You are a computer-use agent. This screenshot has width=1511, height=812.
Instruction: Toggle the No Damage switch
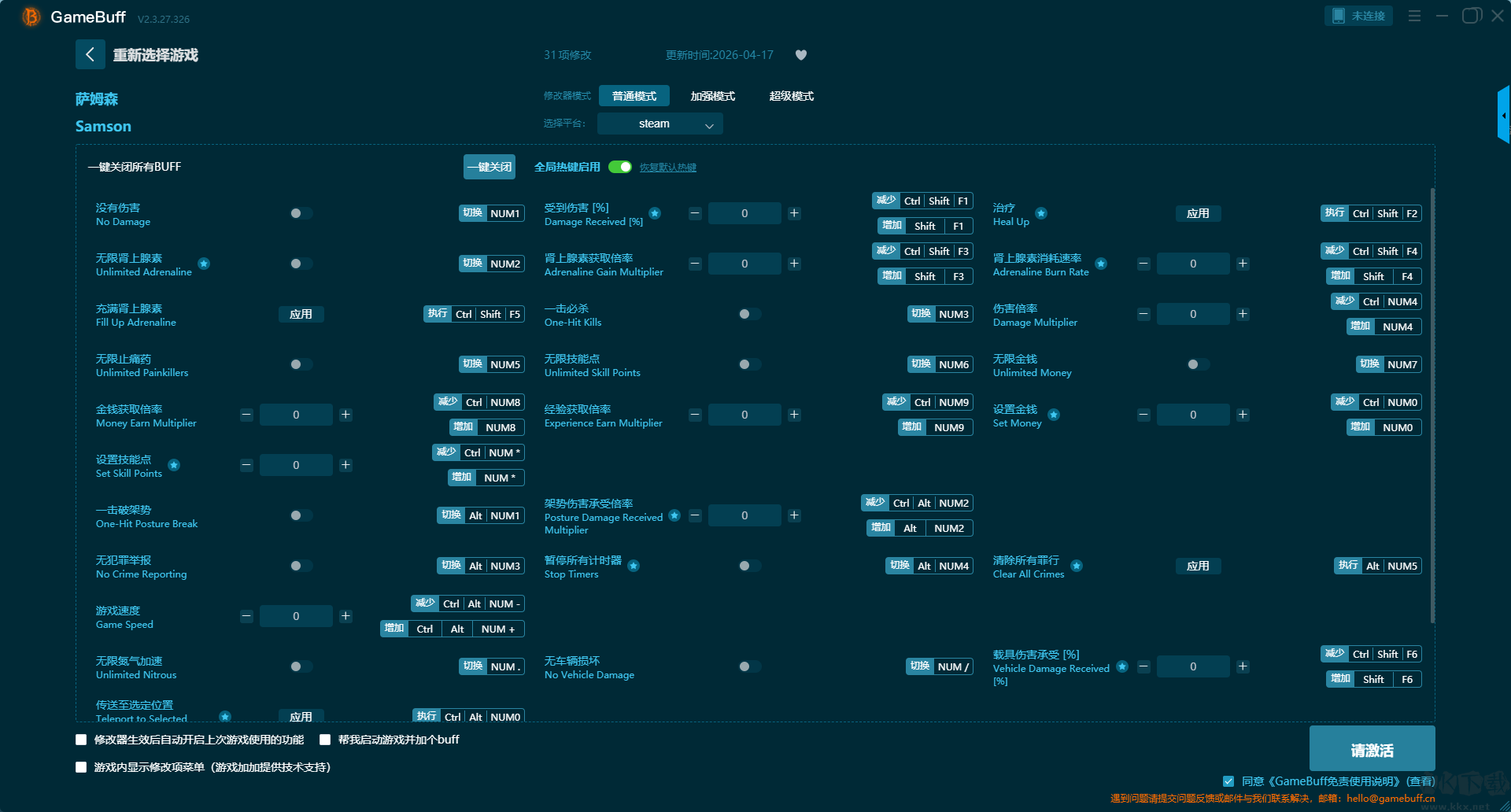pos(301,213)
